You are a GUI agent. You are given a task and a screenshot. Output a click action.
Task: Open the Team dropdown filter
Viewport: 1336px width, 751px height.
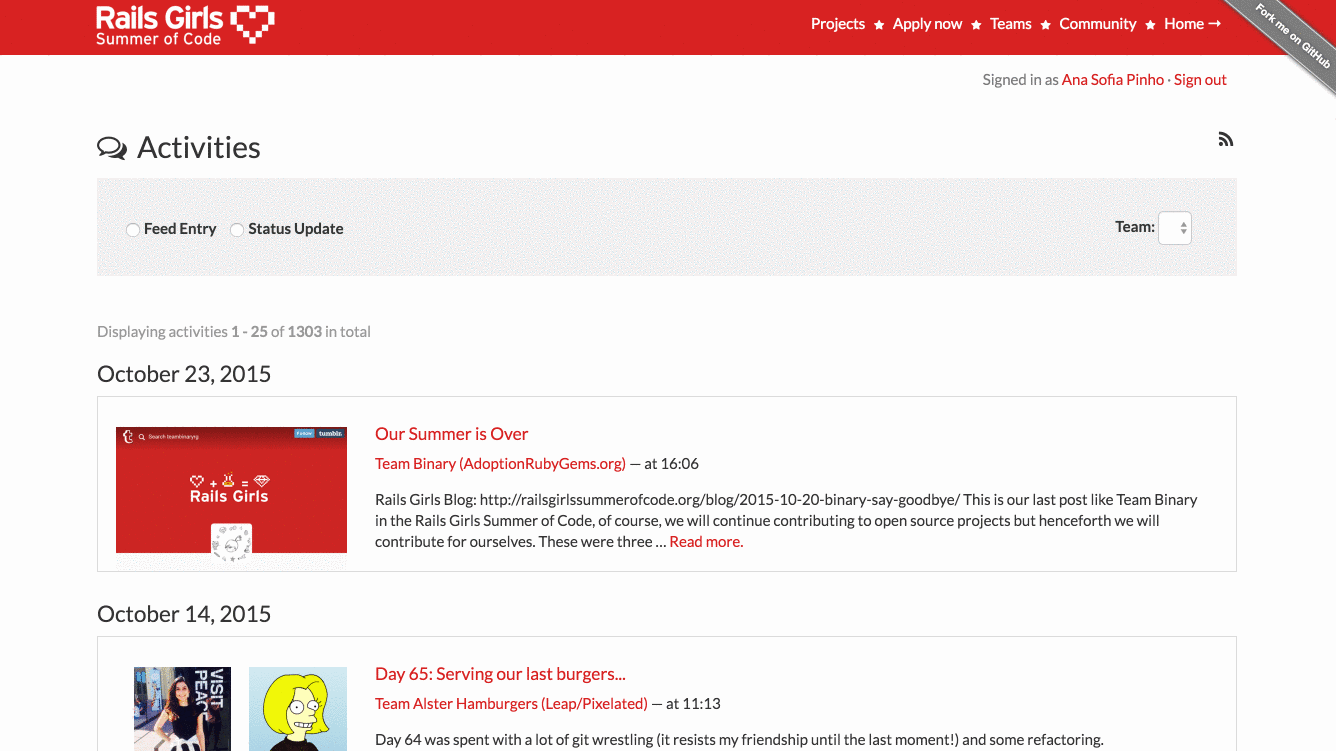click(1174, 228)
